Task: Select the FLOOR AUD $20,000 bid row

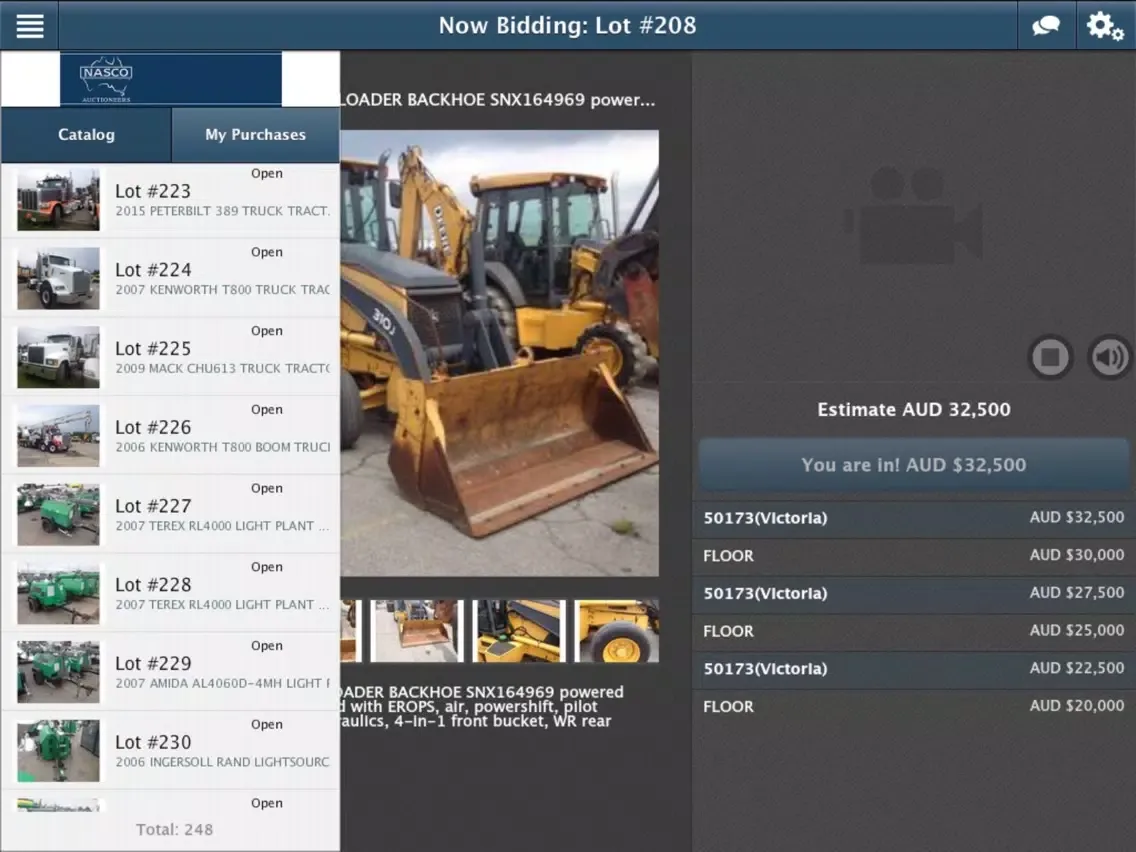Action: (914, 706)
